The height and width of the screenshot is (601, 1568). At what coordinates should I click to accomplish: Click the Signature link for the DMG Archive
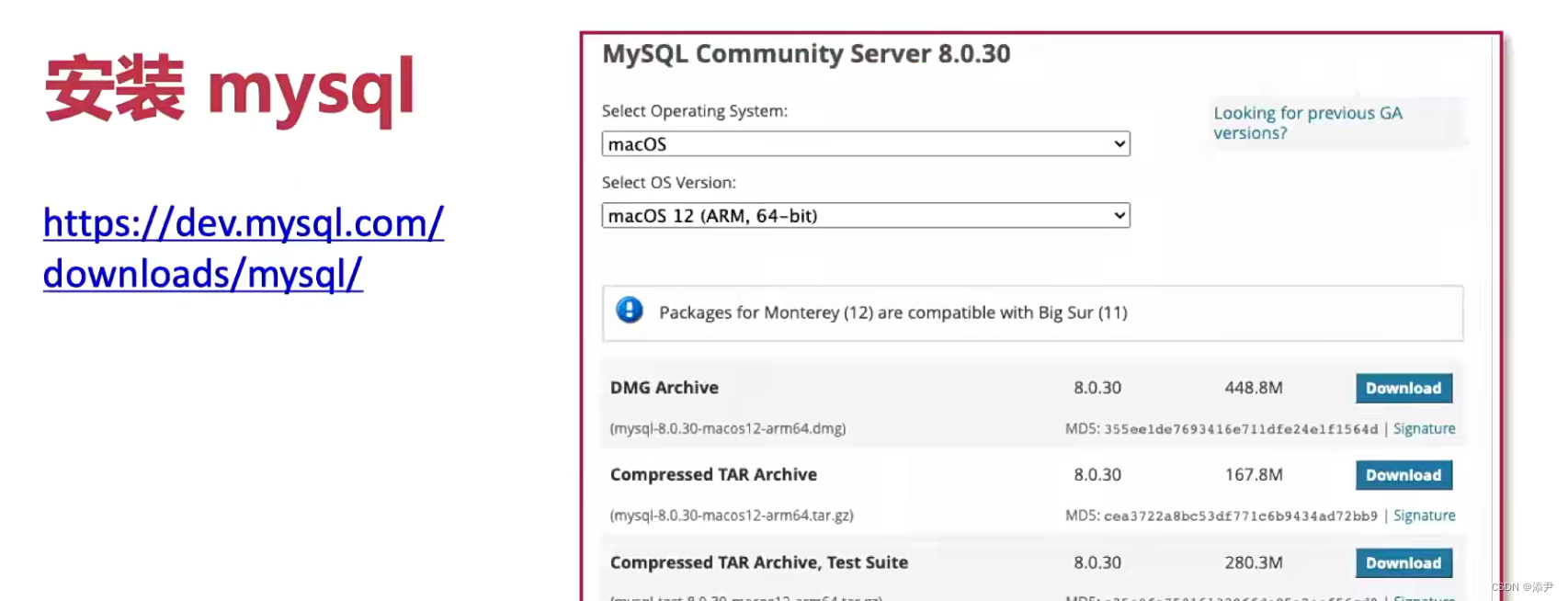click(x=1424, y=428)
